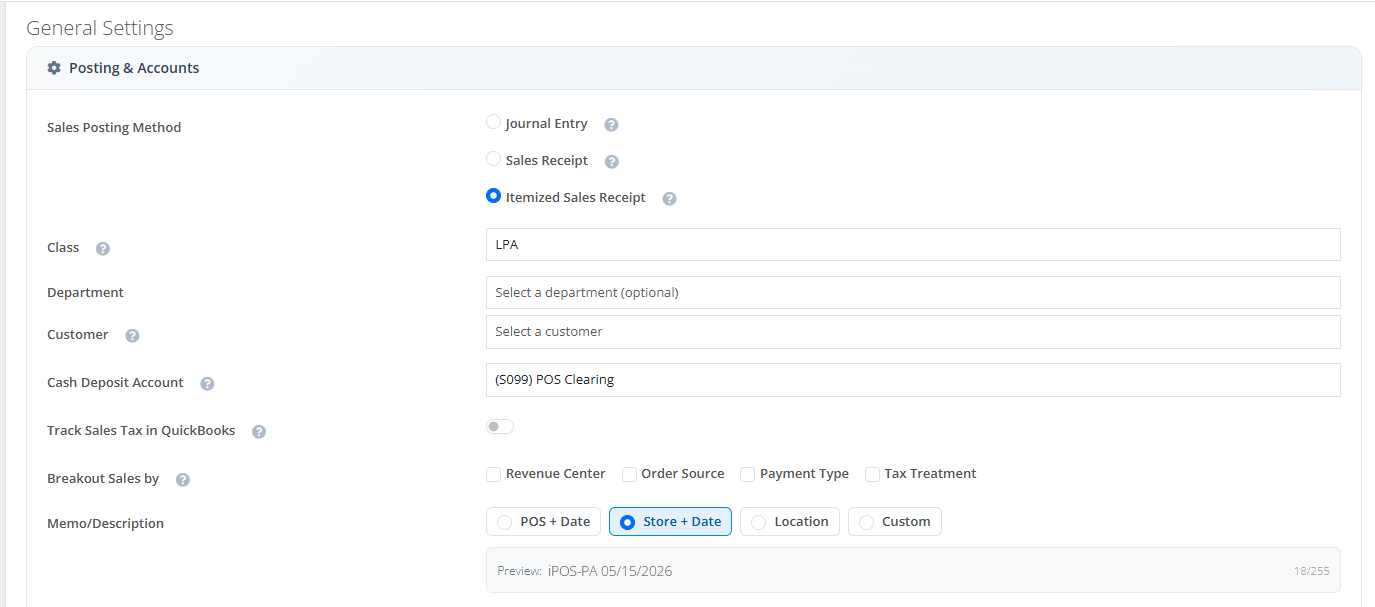Show help for Breakout Sales by
Image resolution: width=1375 pixels, height=607 pixels.
[x=182, y=480]
